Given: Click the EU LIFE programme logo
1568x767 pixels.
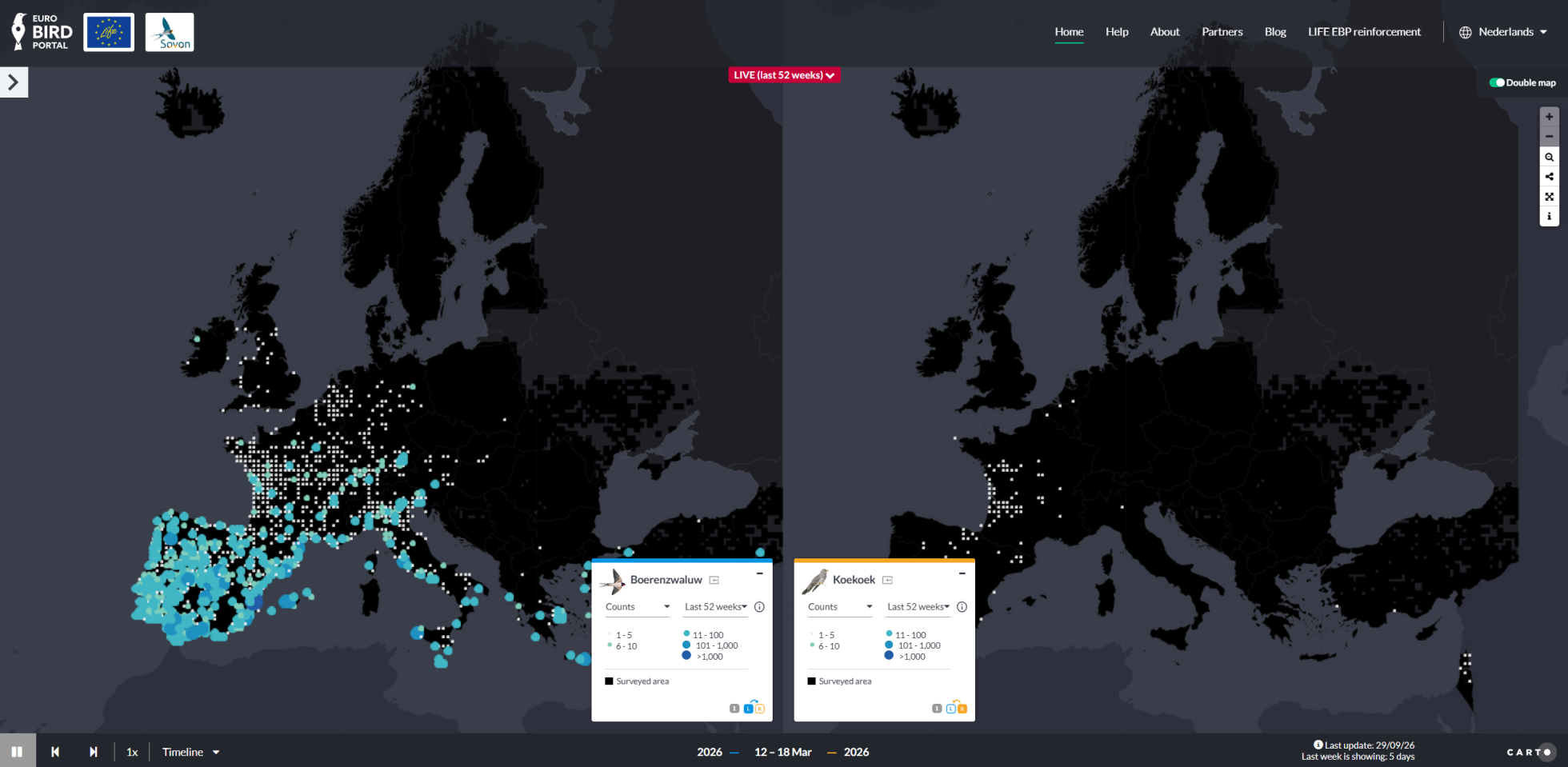Looking at the screenshot, I should pyautogui.click(x=109, y=32).
